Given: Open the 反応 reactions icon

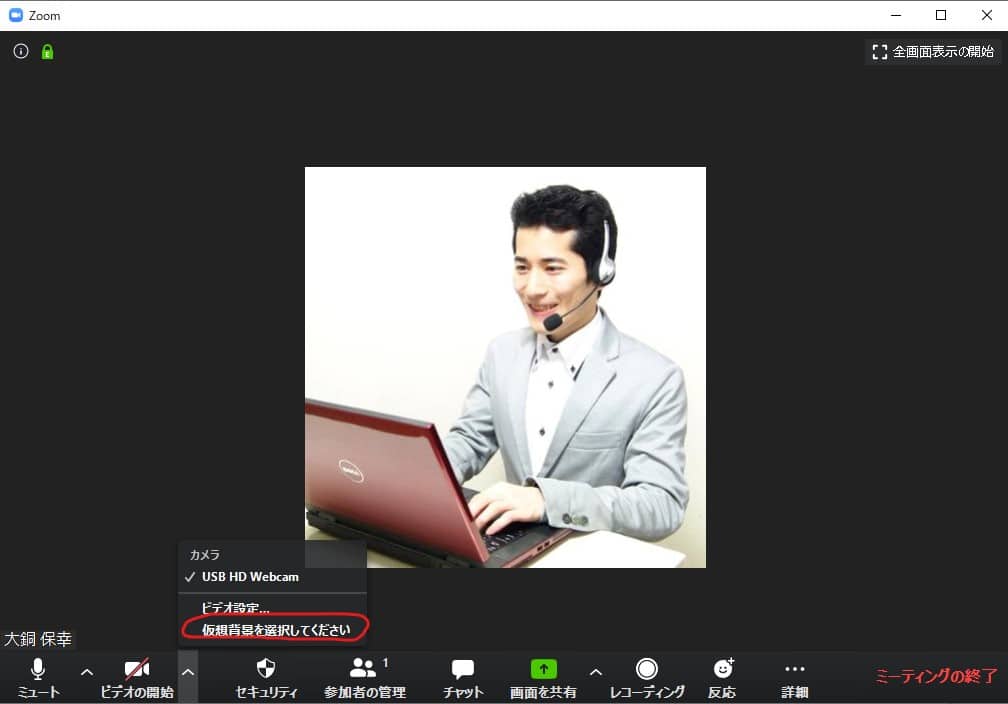Looking at the screenshot, I should [723, 669].
